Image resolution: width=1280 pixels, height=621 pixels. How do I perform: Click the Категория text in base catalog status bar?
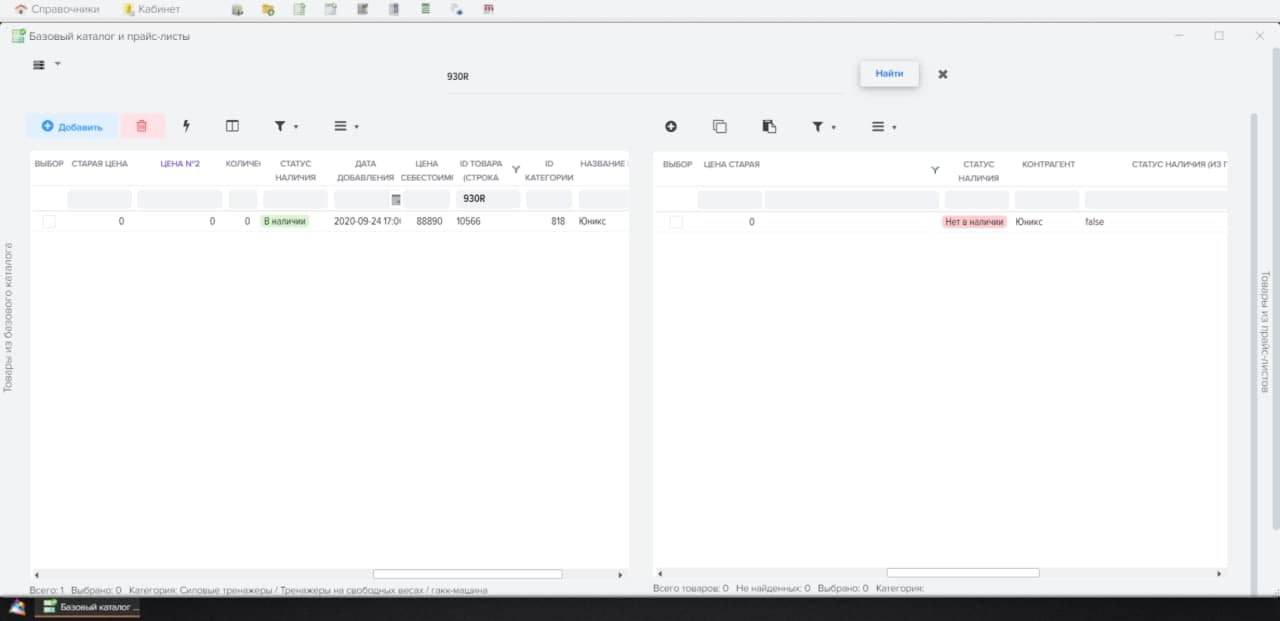click(308, 590)
